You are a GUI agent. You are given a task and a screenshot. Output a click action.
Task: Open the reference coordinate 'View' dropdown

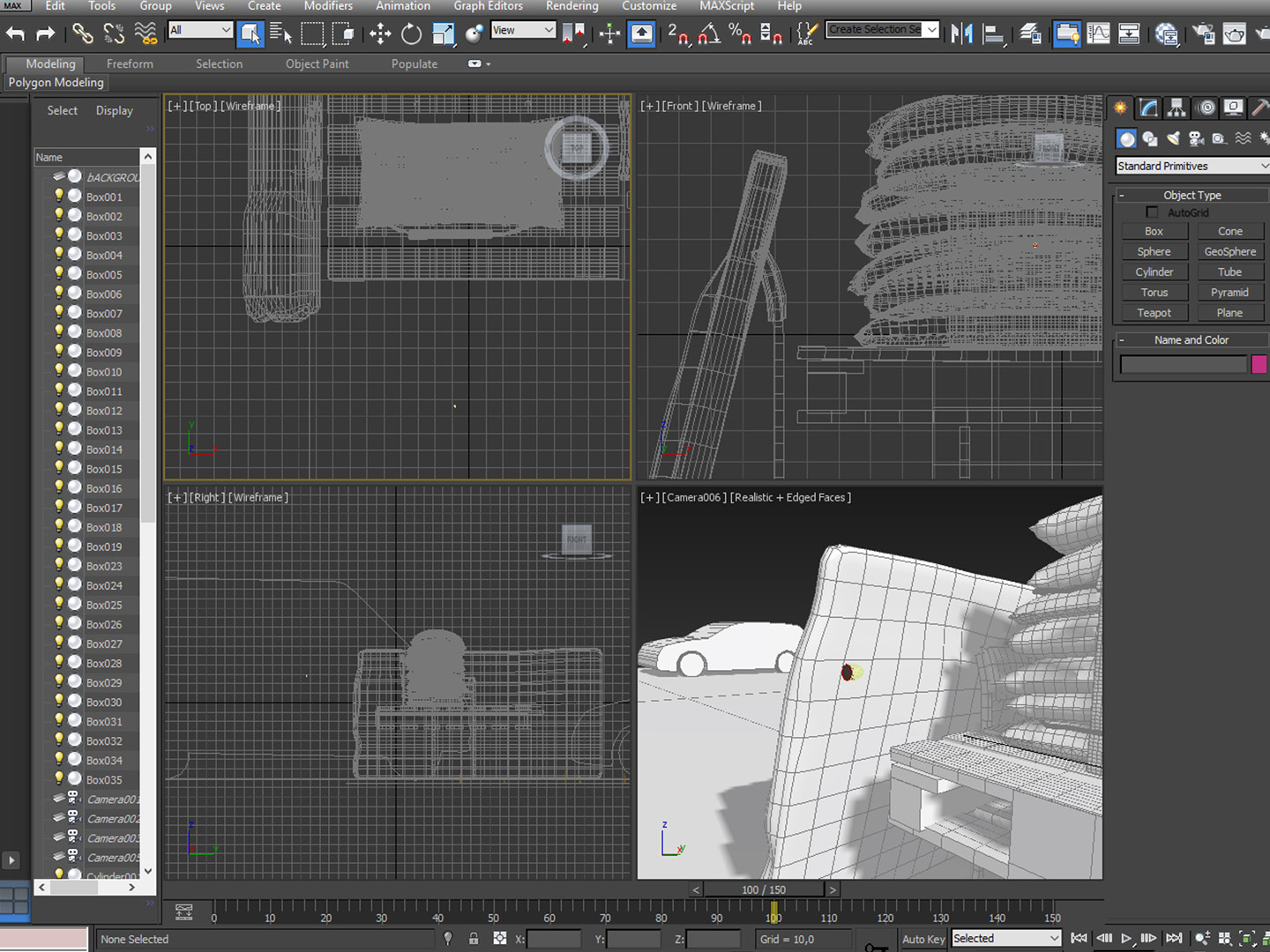(x=523, y=30)
